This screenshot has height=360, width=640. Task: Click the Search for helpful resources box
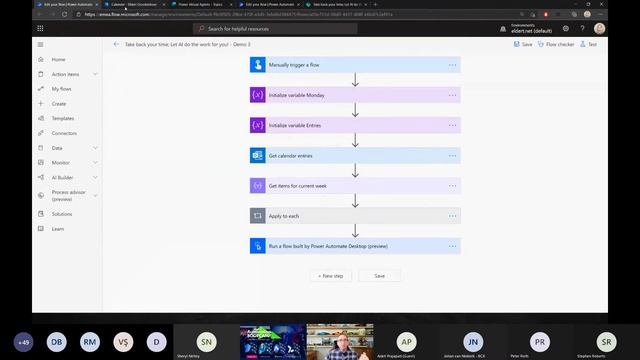click(275, 29)
